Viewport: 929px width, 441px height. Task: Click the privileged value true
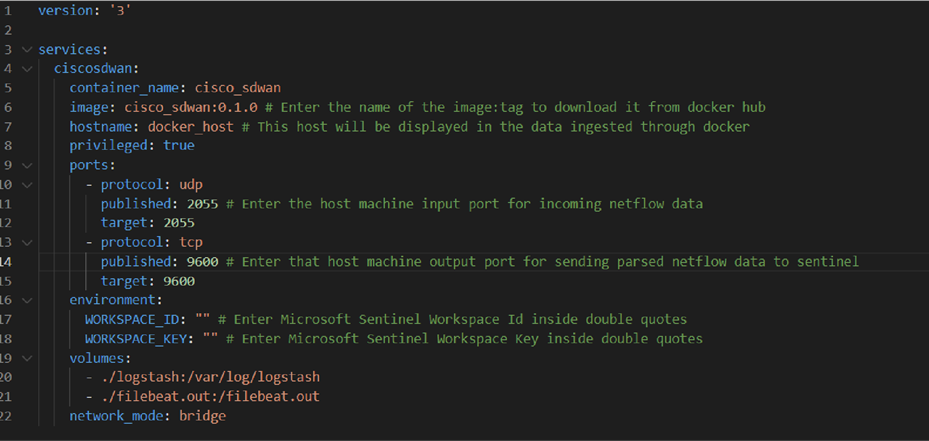(x=179, y=146)
